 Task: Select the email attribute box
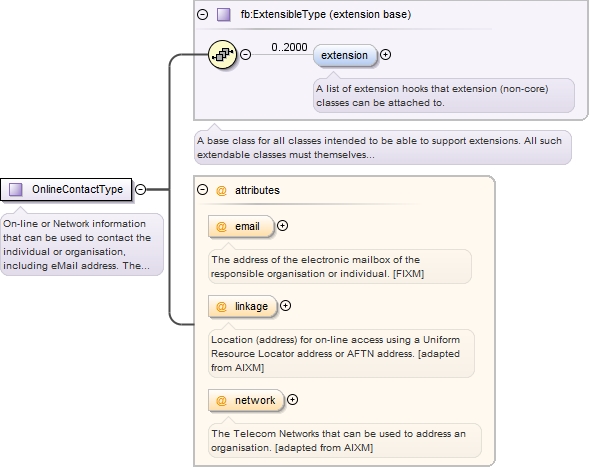(241, 226)
